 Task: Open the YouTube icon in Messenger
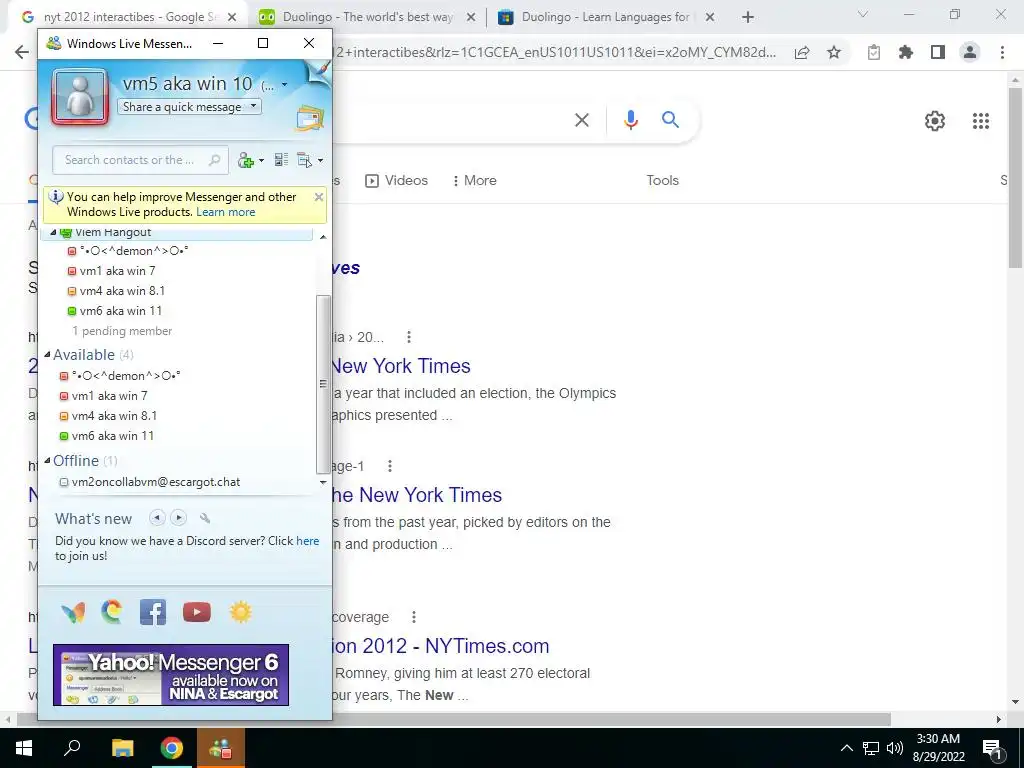[197, 612]
